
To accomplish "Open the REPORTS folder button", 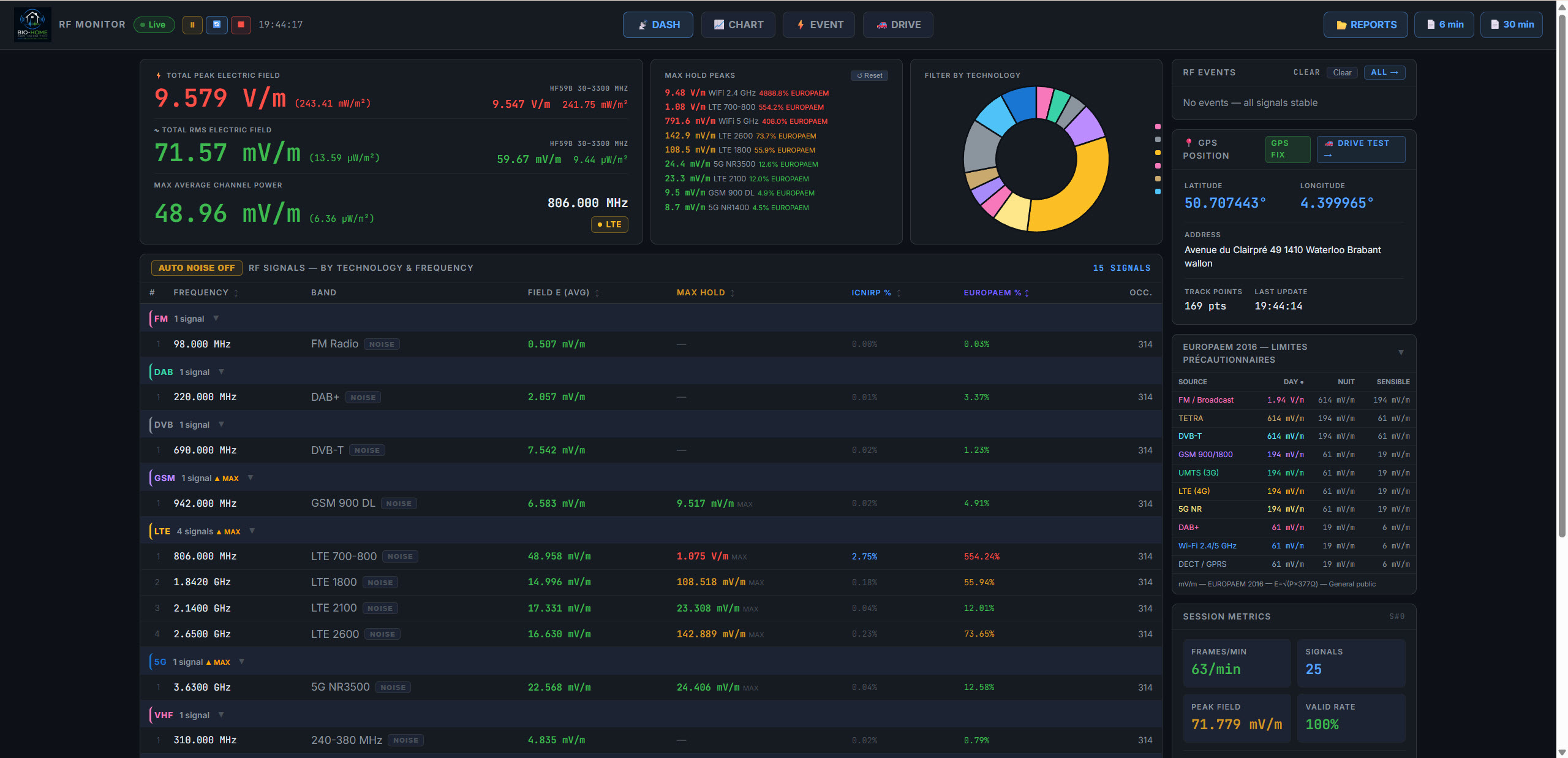I will tap(1366, 25).
